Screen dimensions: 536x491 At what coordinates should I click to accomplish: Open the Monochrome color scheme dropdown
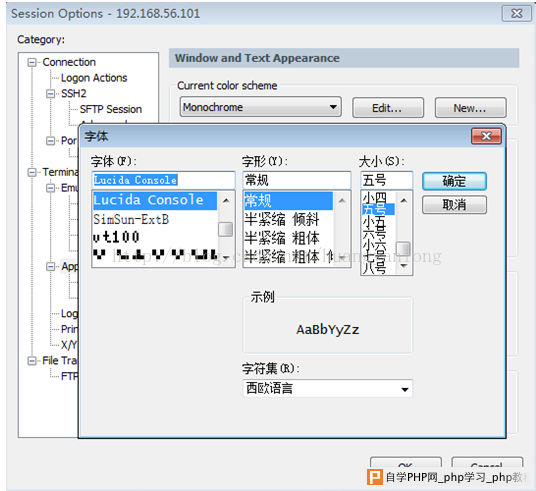(260, 107)
